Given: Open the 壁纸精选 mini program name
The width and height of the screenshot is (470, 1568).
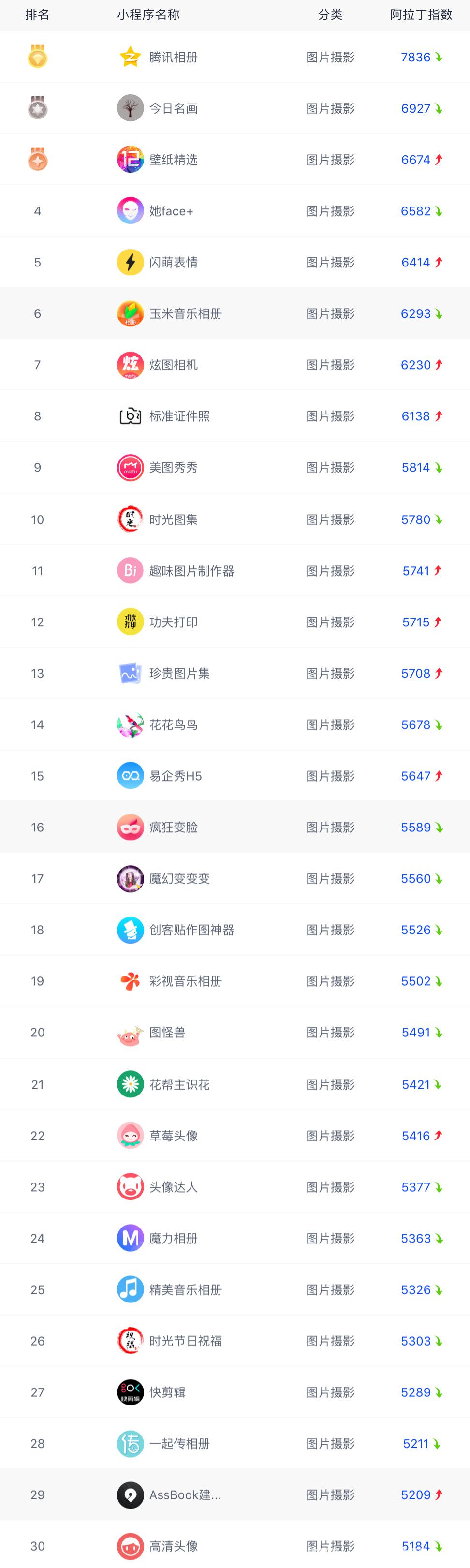Looking at the screenshot, I should point(174,160).
